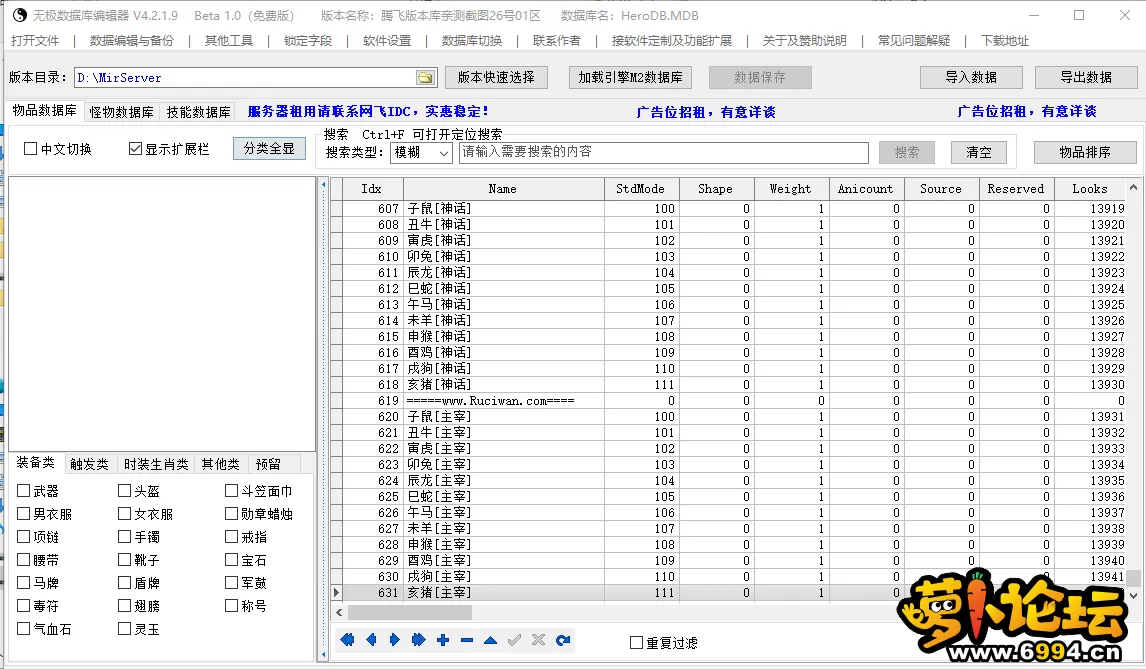The height and width of the screenshot is (669, 1146).
Task: Click 分类全显 button
Action: pos(269,148)
